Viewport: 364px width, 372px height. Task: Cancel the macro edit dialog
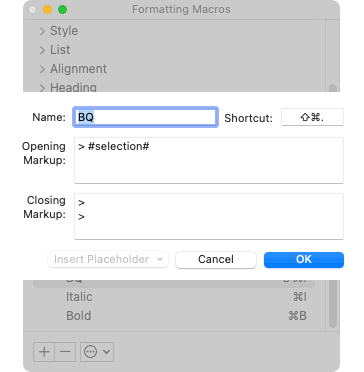[216, 260]
